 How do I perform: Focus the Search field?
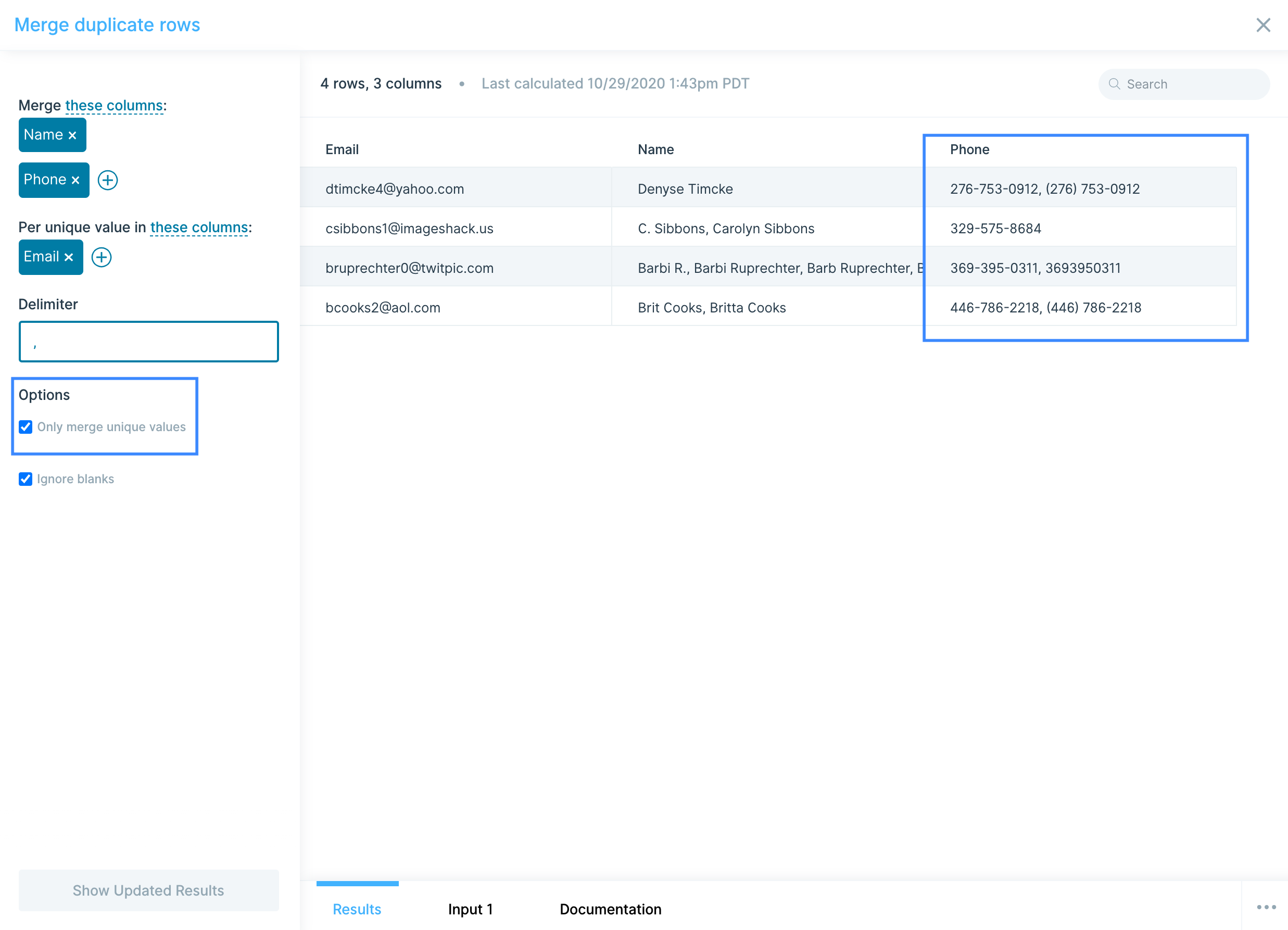(1183, 84)
